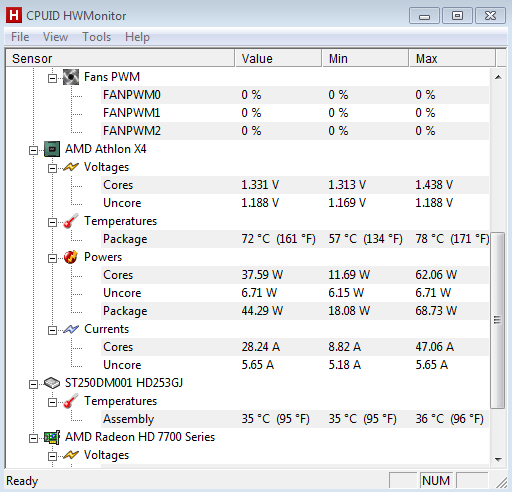
Task: Click the ST250DM001 hard drive icon
Action: [52, 383]
